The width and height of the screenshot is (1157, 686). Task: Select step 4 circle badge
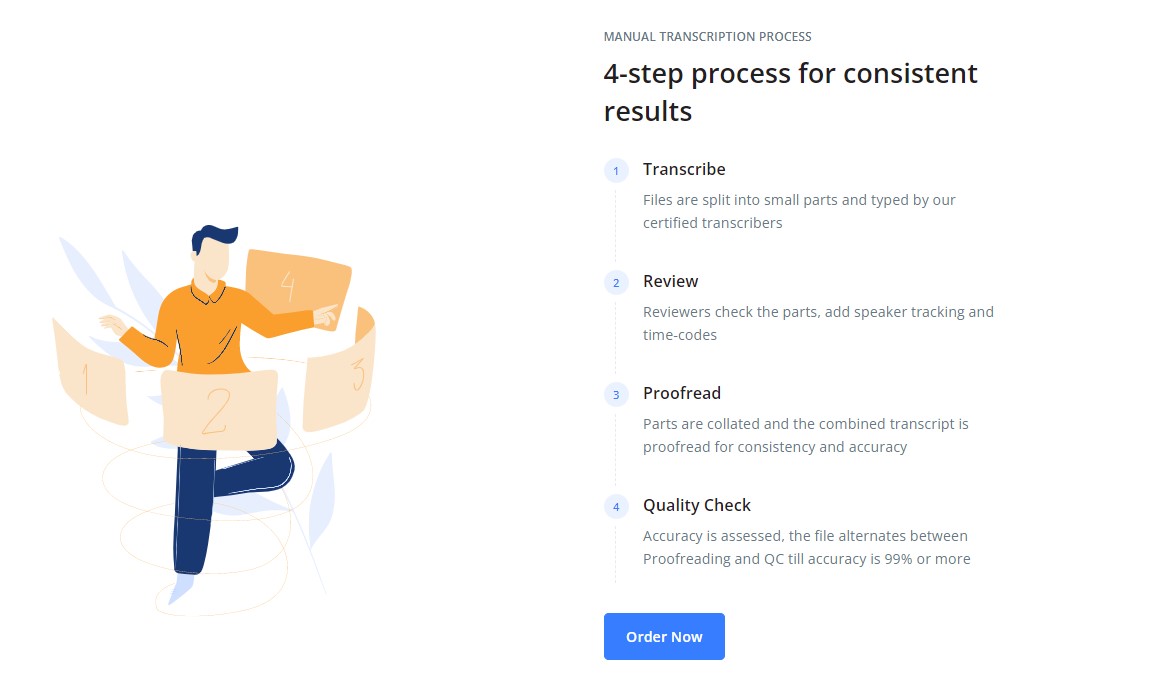click(616, 507)
